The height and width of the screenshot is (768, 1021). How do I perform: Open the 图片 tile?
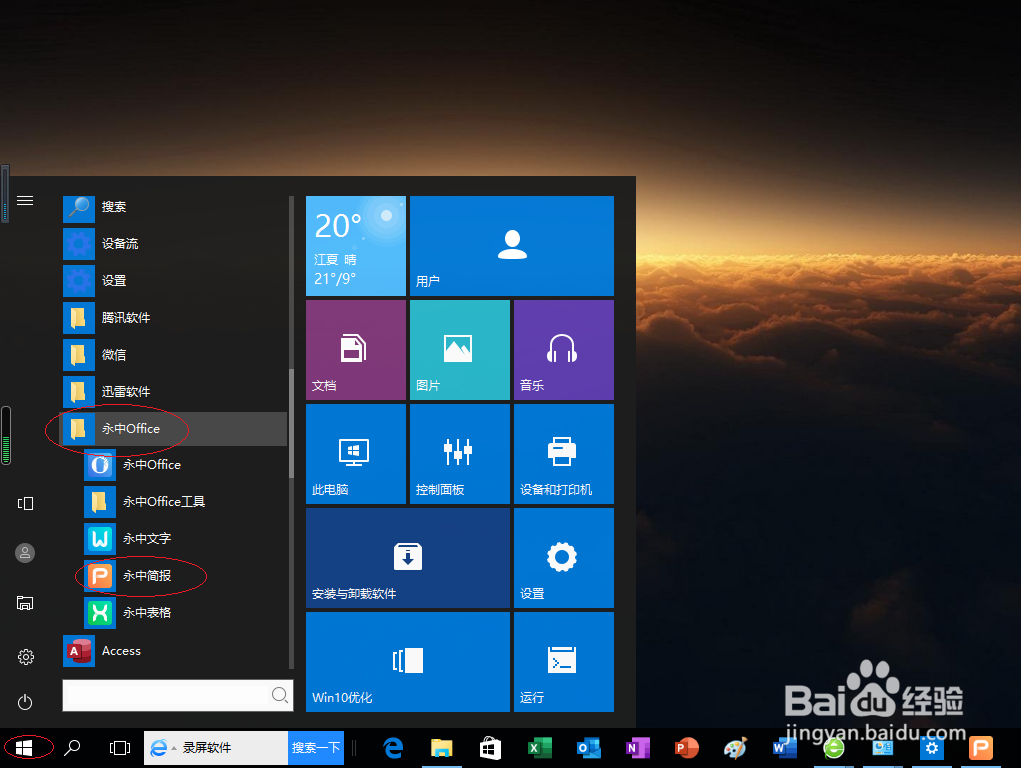[x=460, y=350]
